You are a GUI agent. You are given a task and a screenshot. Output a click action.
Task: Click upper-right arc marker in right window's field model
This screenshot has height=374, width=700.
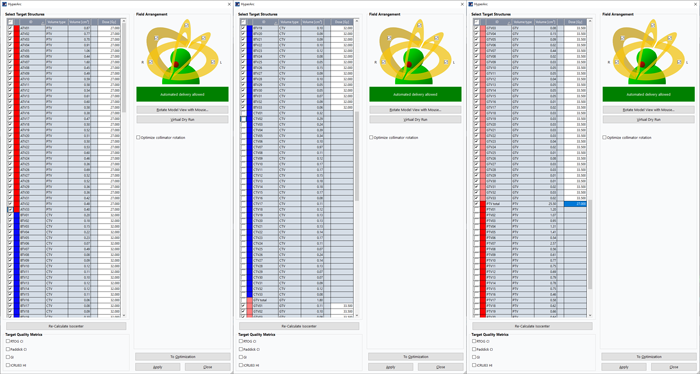(670, 38)
